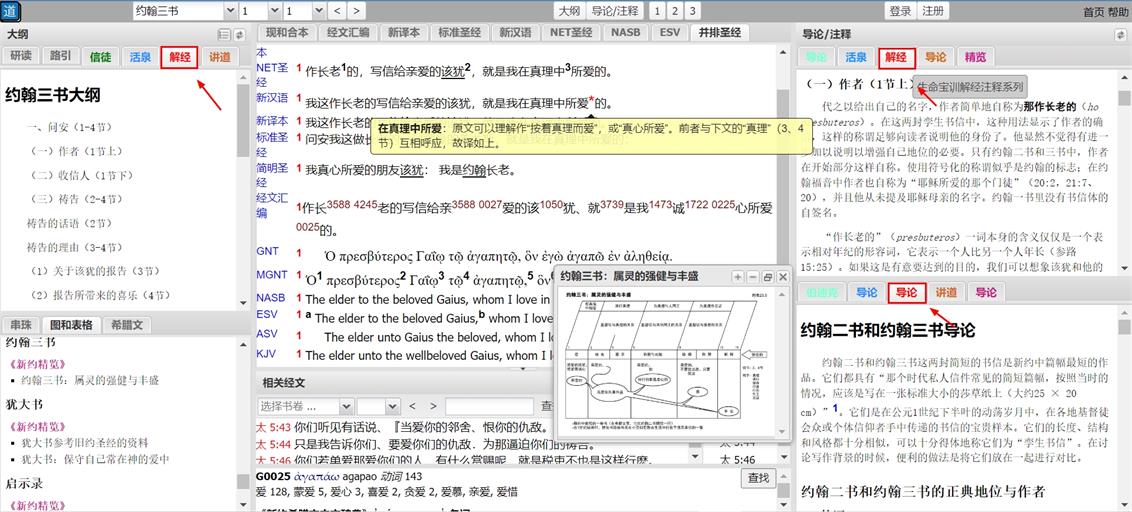Click the 登录 button
The width and height of the screenshot is (1132, 512).
[900, 11]
